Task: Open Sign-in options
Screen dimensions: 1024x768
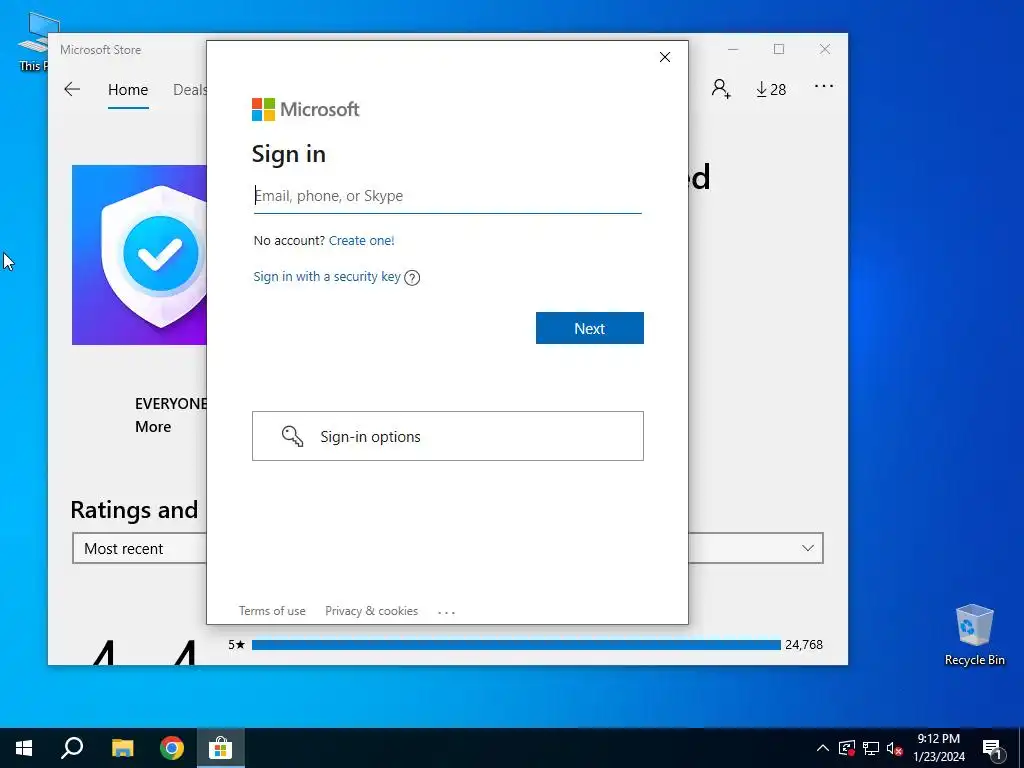Action: coord(447,436)
